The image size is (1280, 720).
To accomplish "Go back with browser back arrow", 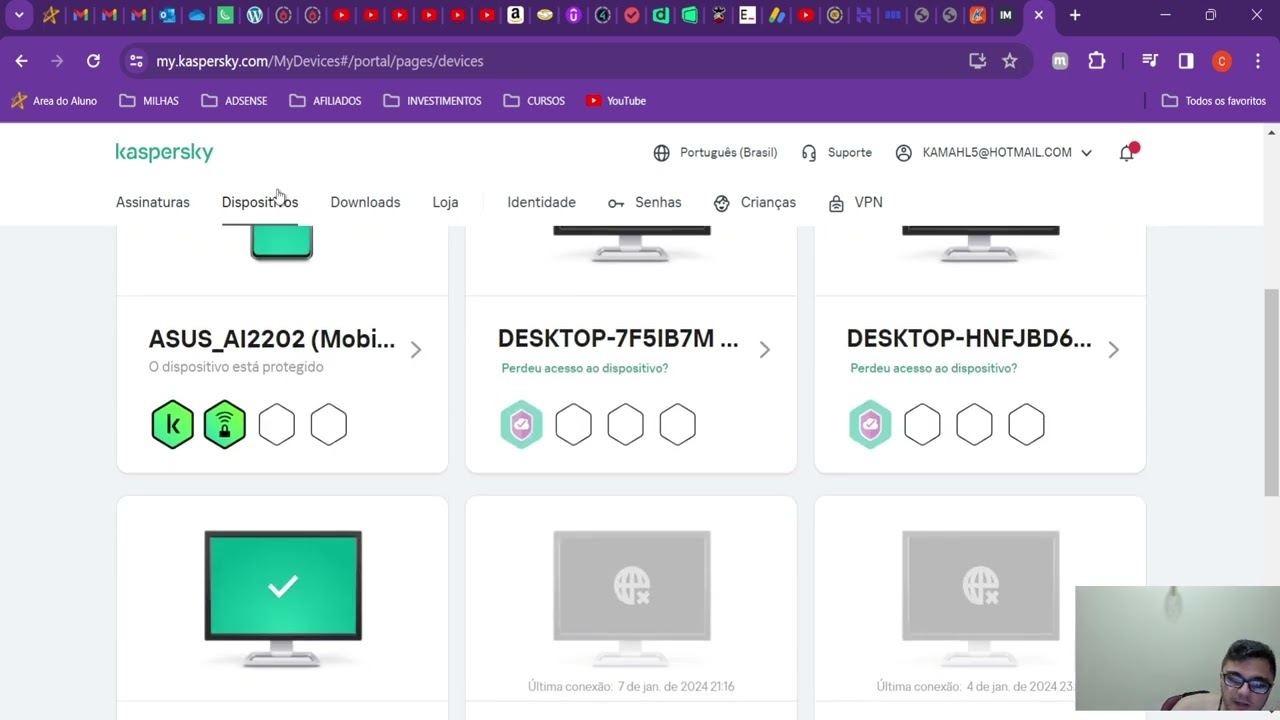I will (21, 61).
